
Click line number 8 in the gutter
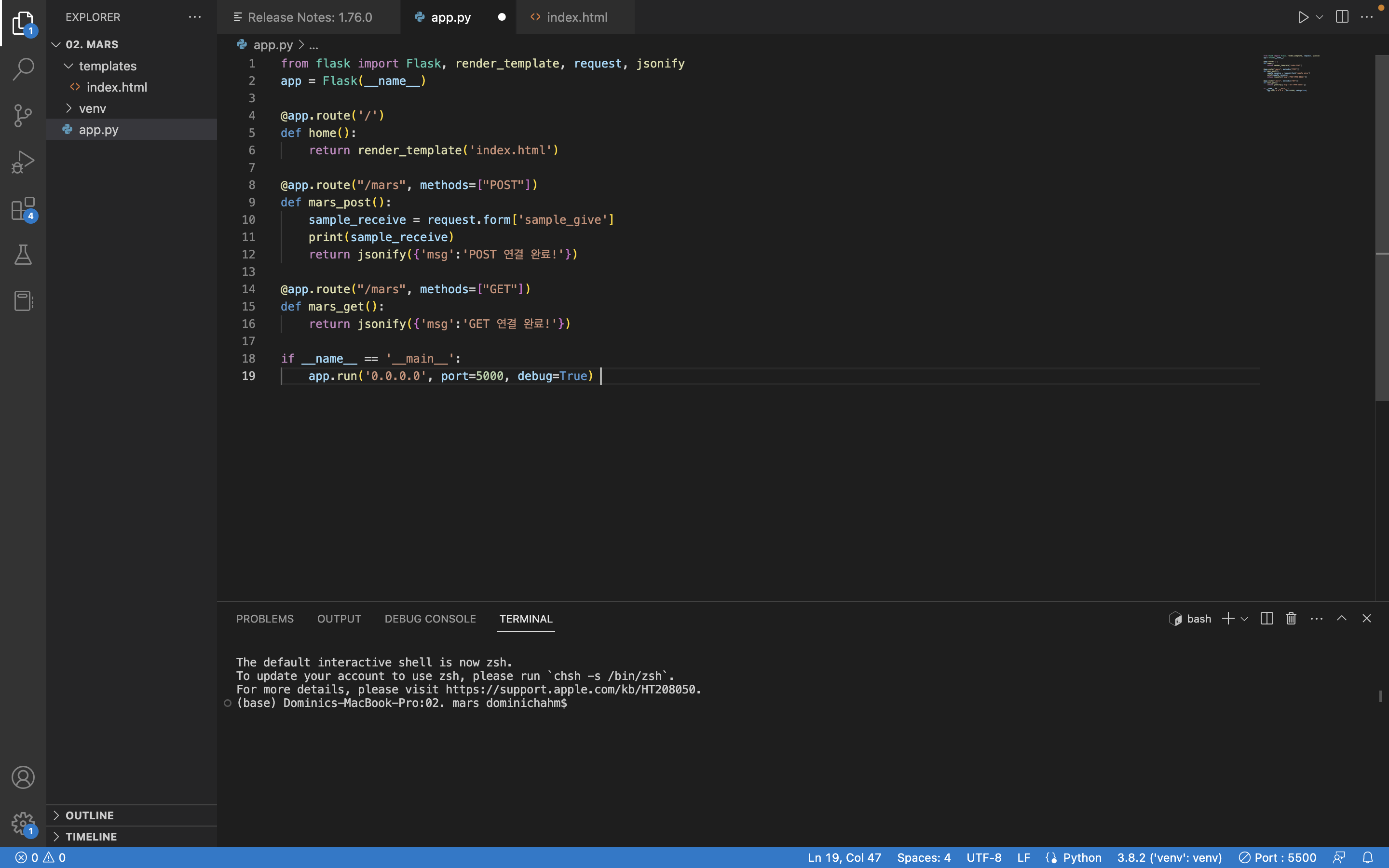click(x=252, y=185)
